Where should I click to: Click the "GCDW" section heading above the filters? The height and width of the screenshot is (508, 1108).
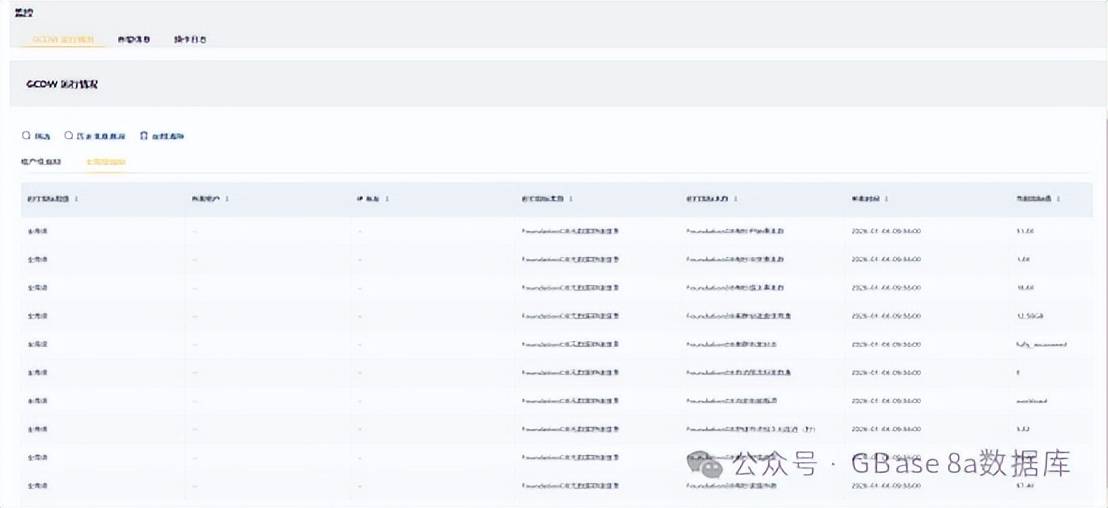point(62,84)
